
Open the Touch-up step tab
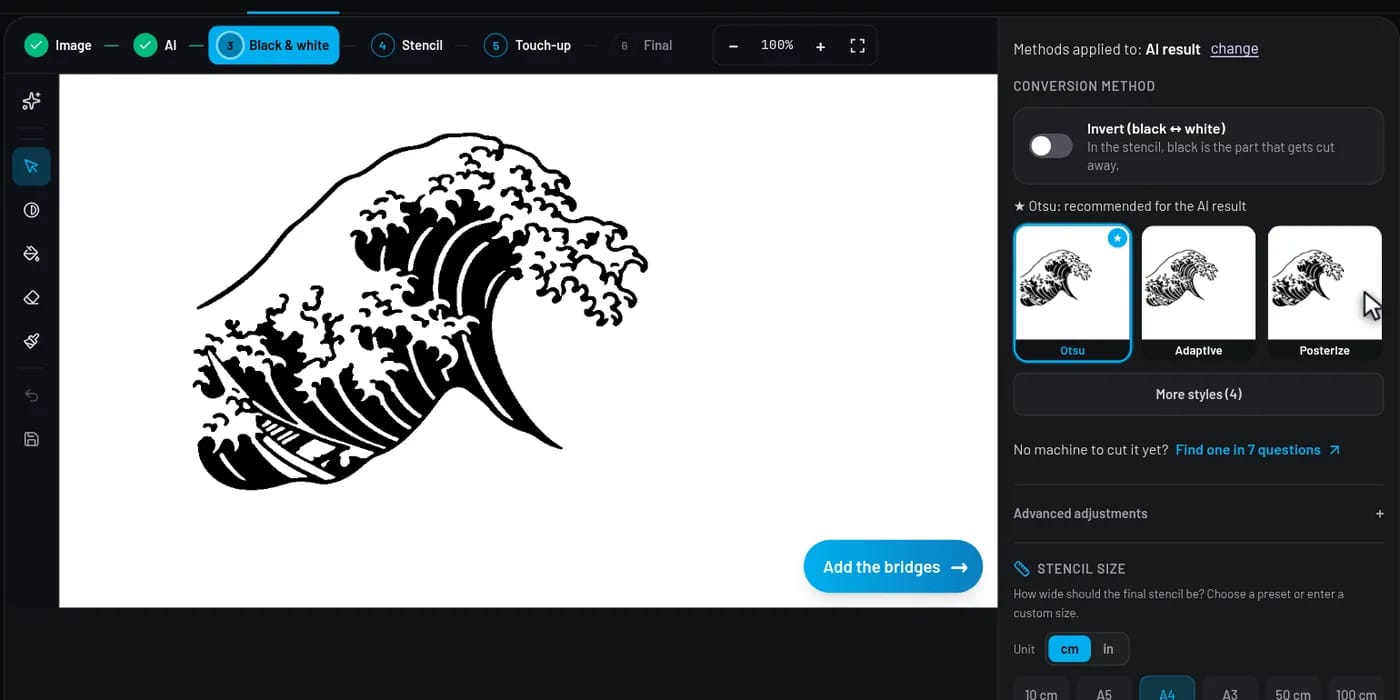pyautogui.click(x=528, y=45)
